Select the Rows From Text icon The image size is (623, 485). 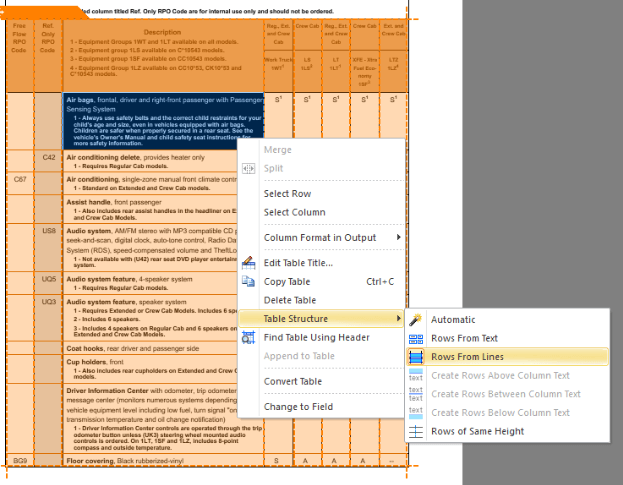[x=416, y=338]
